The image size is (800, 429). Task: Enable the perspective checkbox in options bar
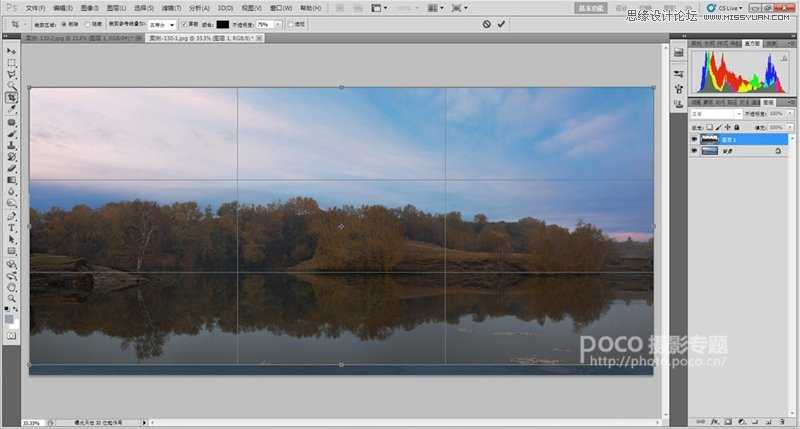[x=290, y=23]
